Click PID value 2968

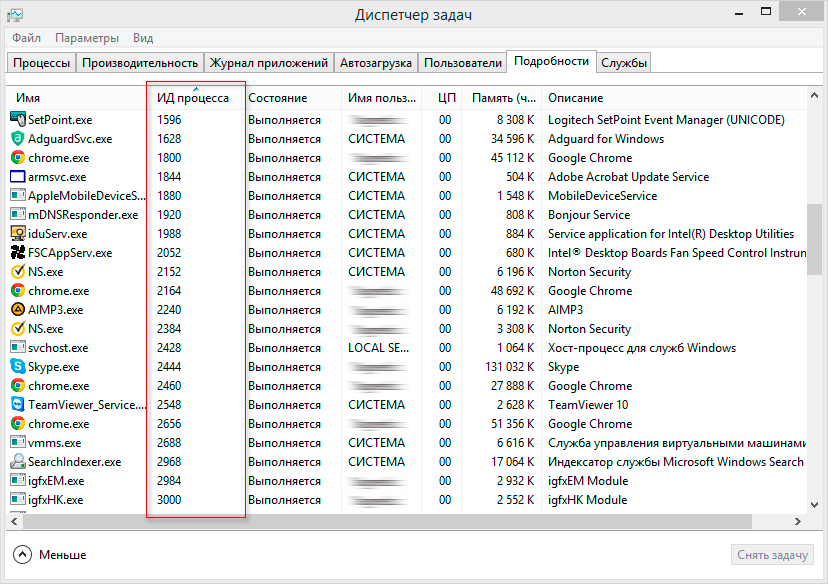coord(169,461)
